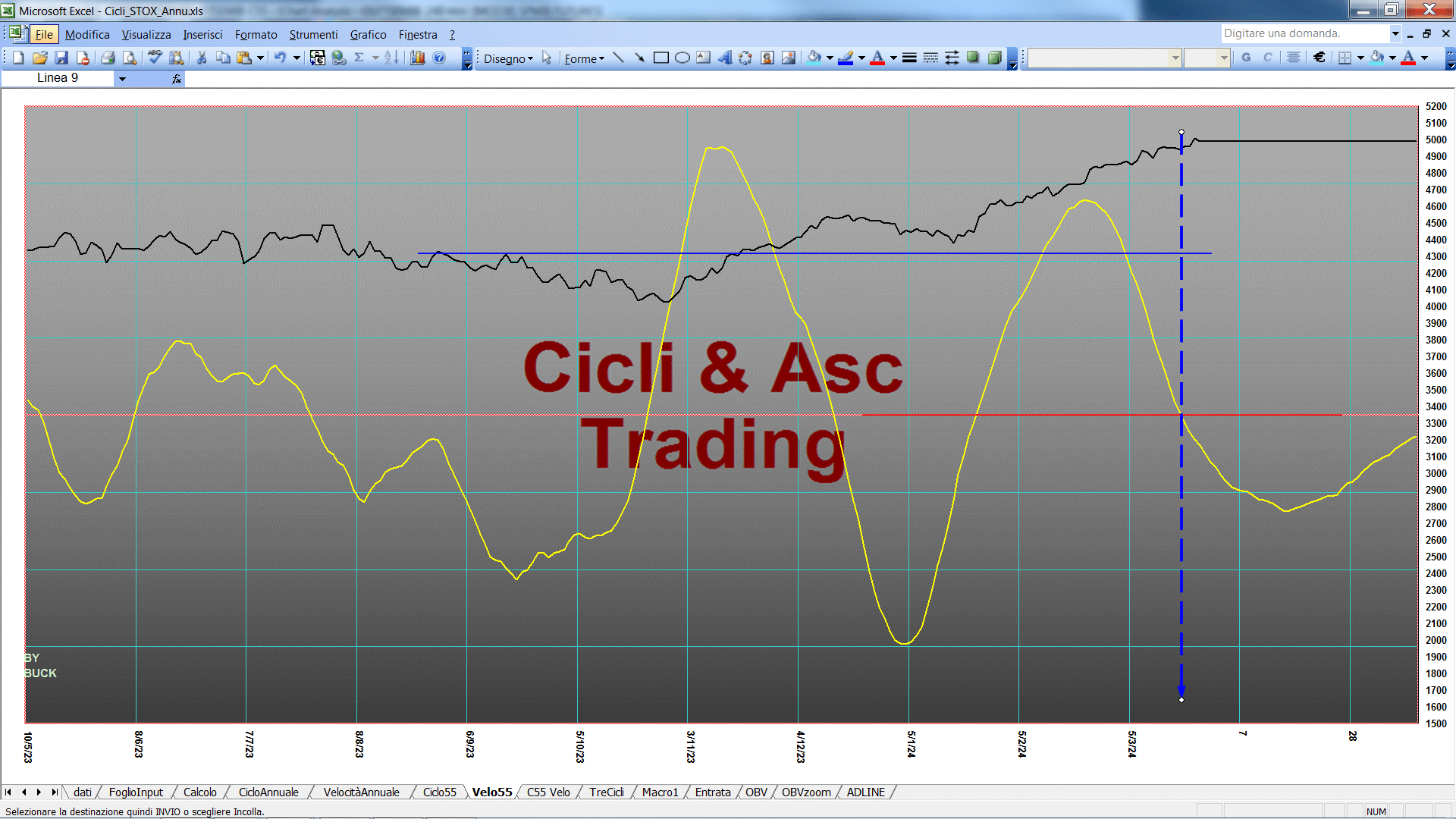This screenshot has height=819, width=1456.
Task: Open the Euro conversion tool icon
Action: coord(317,58)
